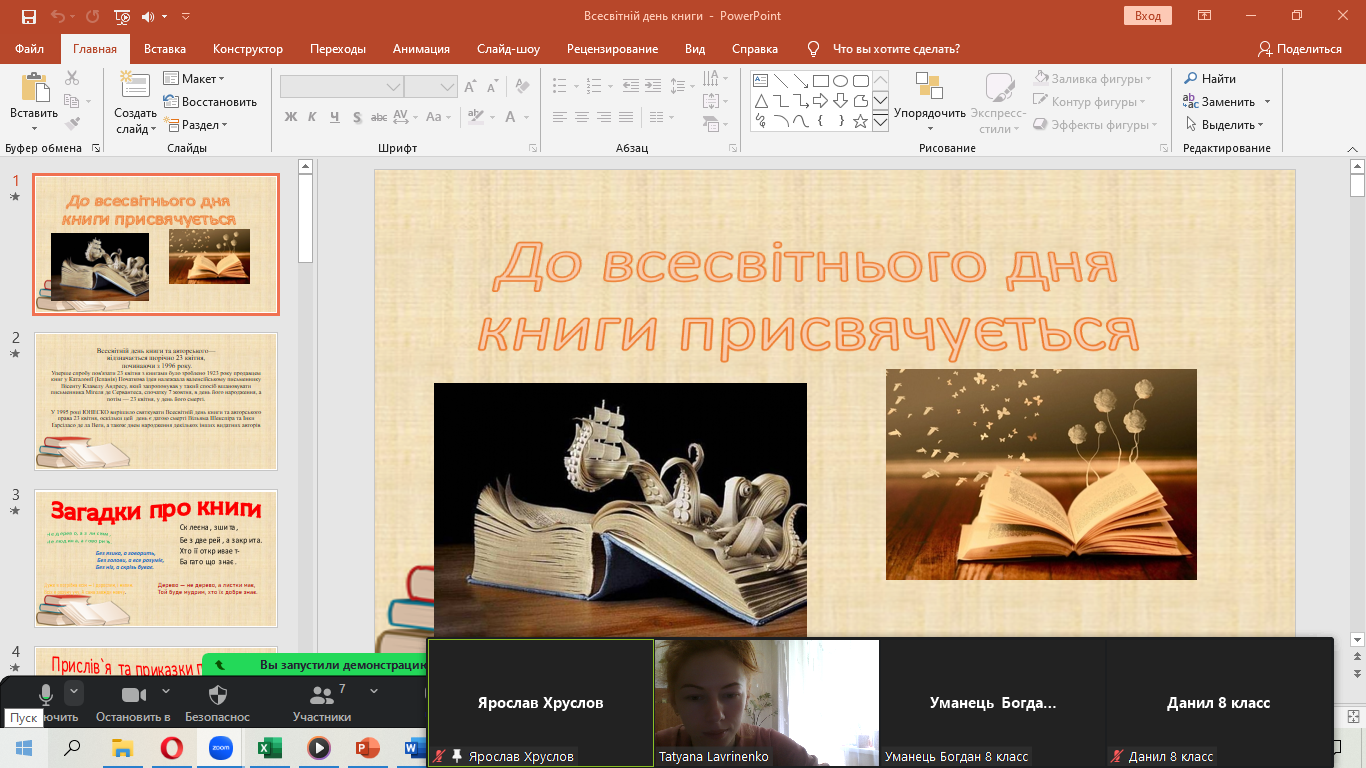Collapse the ribbon with the caret button
The image size is (1366, 768).
coord(1354,148)
